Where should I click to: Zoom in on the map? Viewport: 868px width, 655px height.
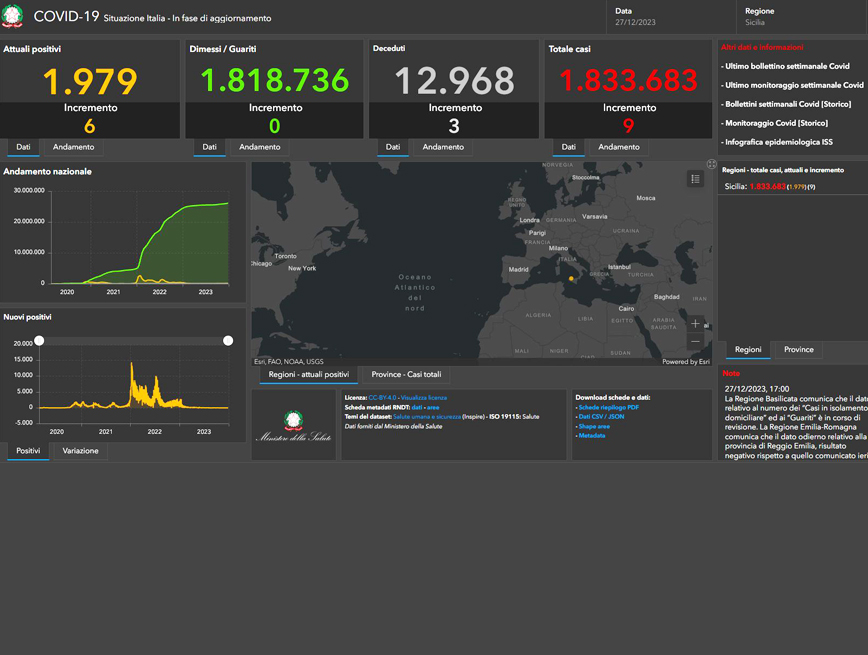[695, 324]
